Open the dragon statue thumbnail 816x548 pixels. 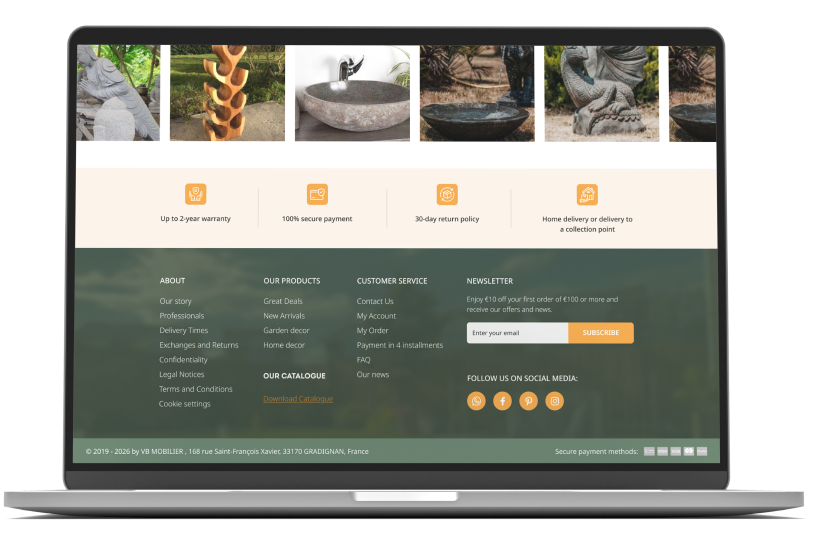602,94
